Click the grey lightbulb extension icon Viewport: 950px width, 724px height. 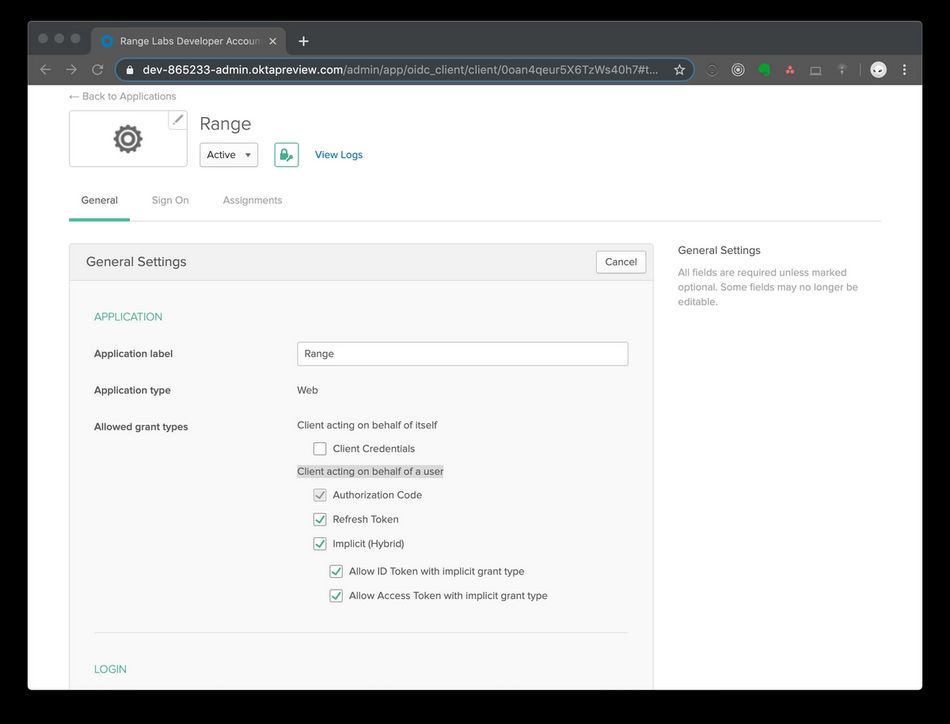pos(842,70)
